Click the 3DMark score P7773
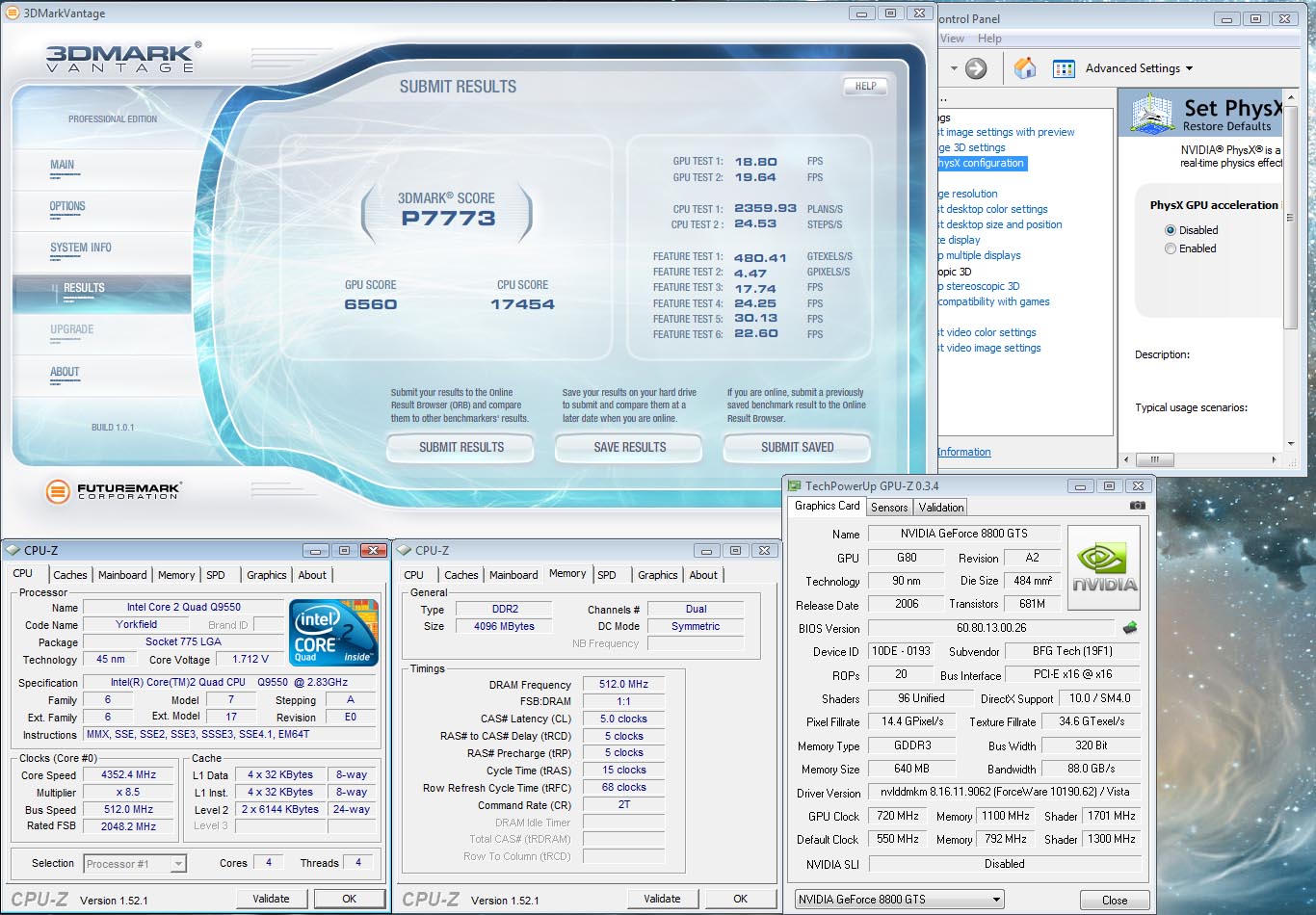The width and height of the screenshot is (1316, 915). click(x=448, y=219)
